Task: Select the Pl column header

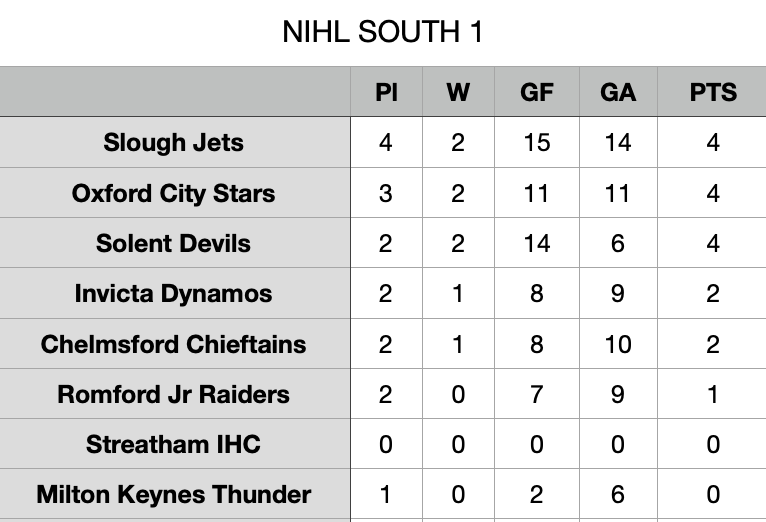Action: 386,93
